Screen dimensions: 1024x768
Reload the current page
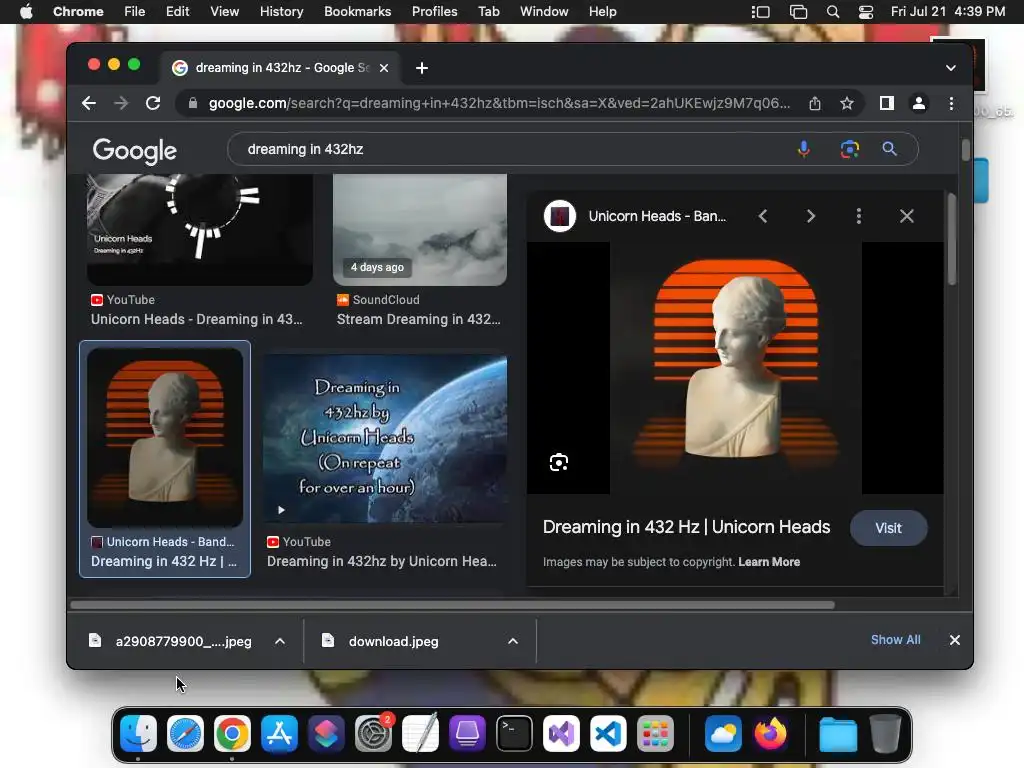click(153, 103)
